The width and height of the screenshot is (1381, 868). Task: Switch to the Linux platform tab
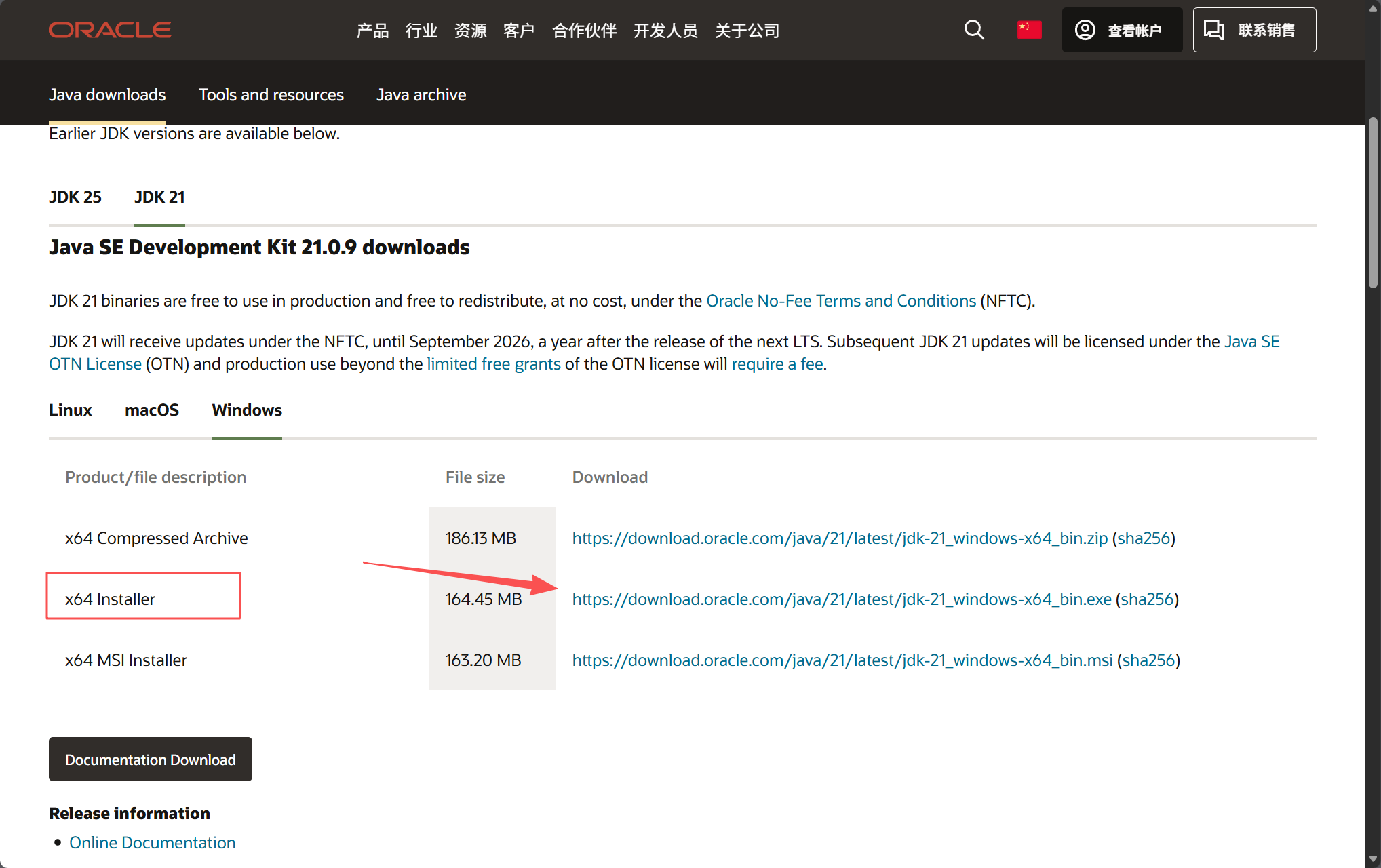click(70, 410)
